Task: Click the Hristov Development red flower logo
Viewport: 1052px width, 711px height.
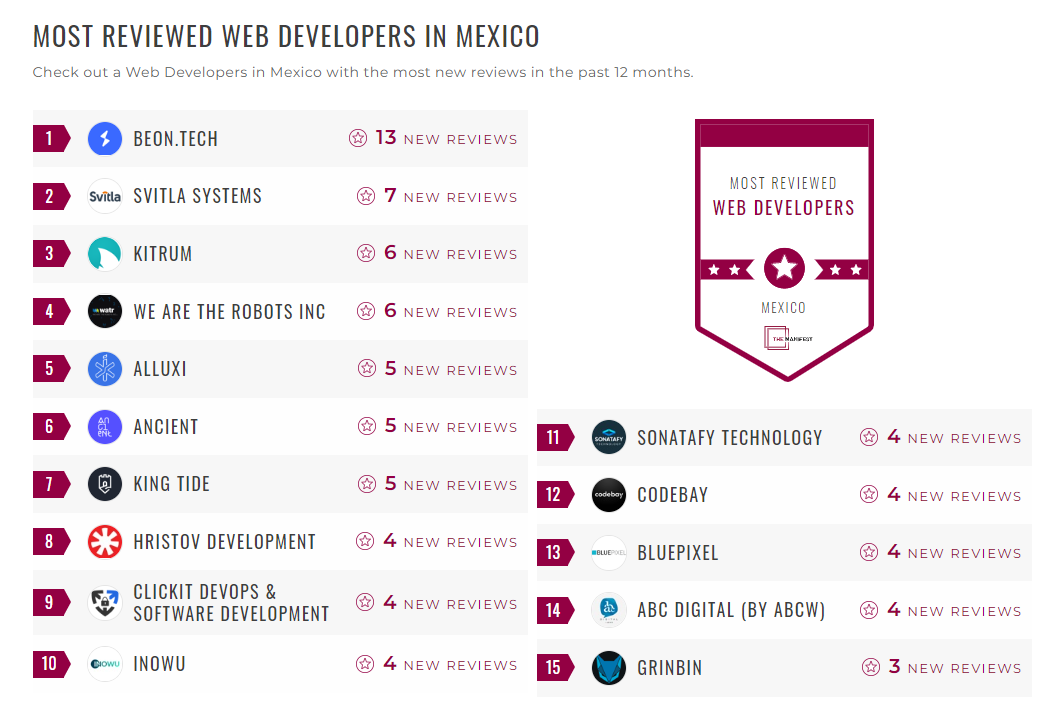Action: click(105, 541)
